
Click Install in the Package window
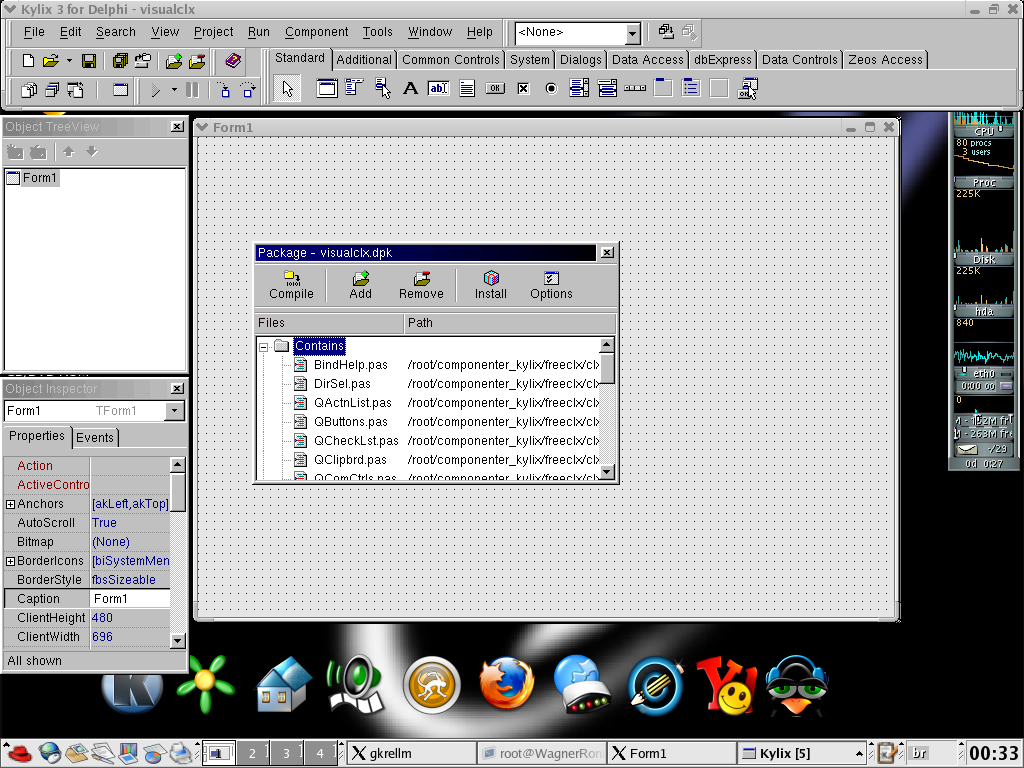pos(490,285)
